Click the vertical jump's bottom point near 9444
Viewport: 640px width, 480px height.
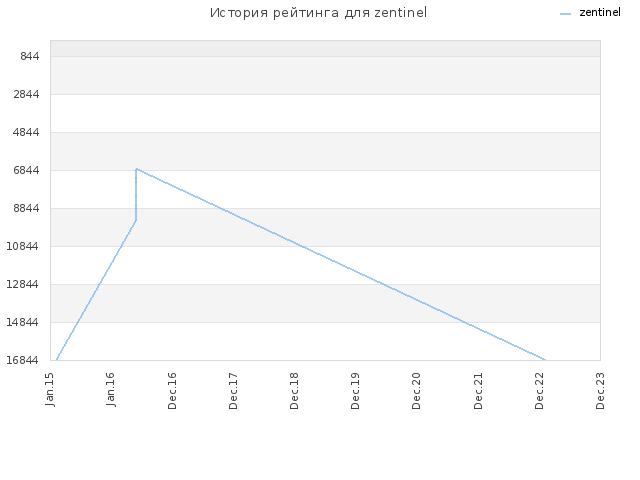[136, 220]
